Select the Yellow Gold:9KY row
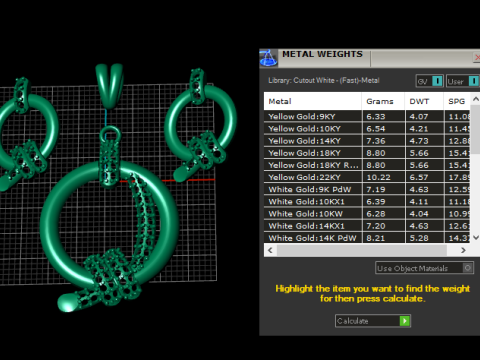Screen dimensions: 480x360 click(367, 116)
